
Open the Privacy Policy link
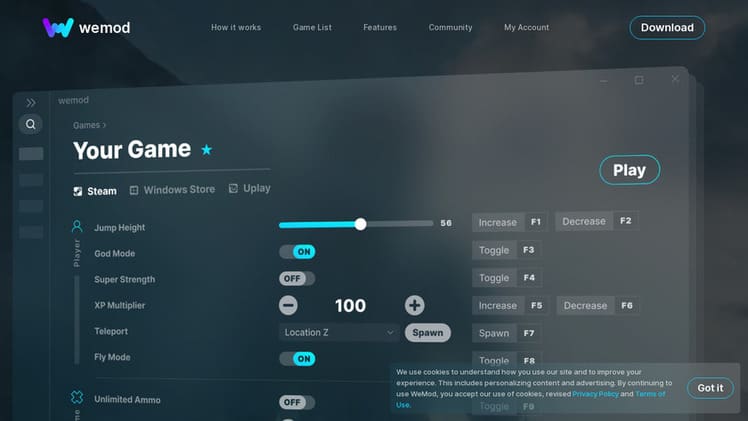(595, 394)
